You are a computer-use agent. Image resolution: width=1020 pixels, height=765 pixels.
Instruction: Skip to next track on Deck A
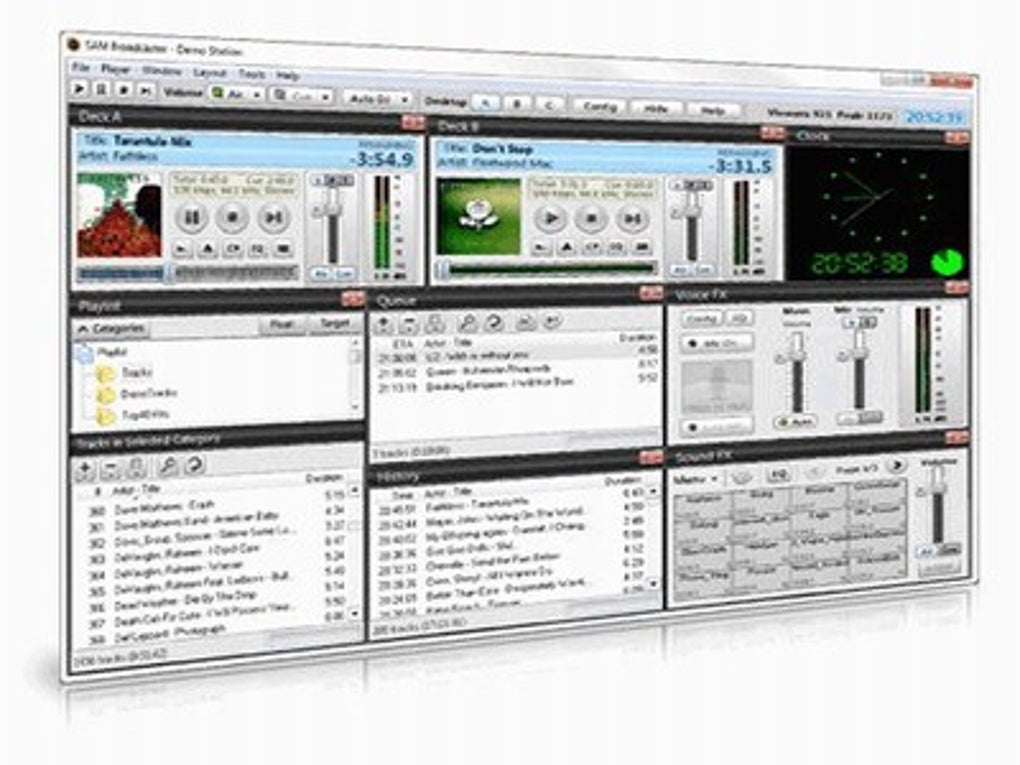point(274,217)
